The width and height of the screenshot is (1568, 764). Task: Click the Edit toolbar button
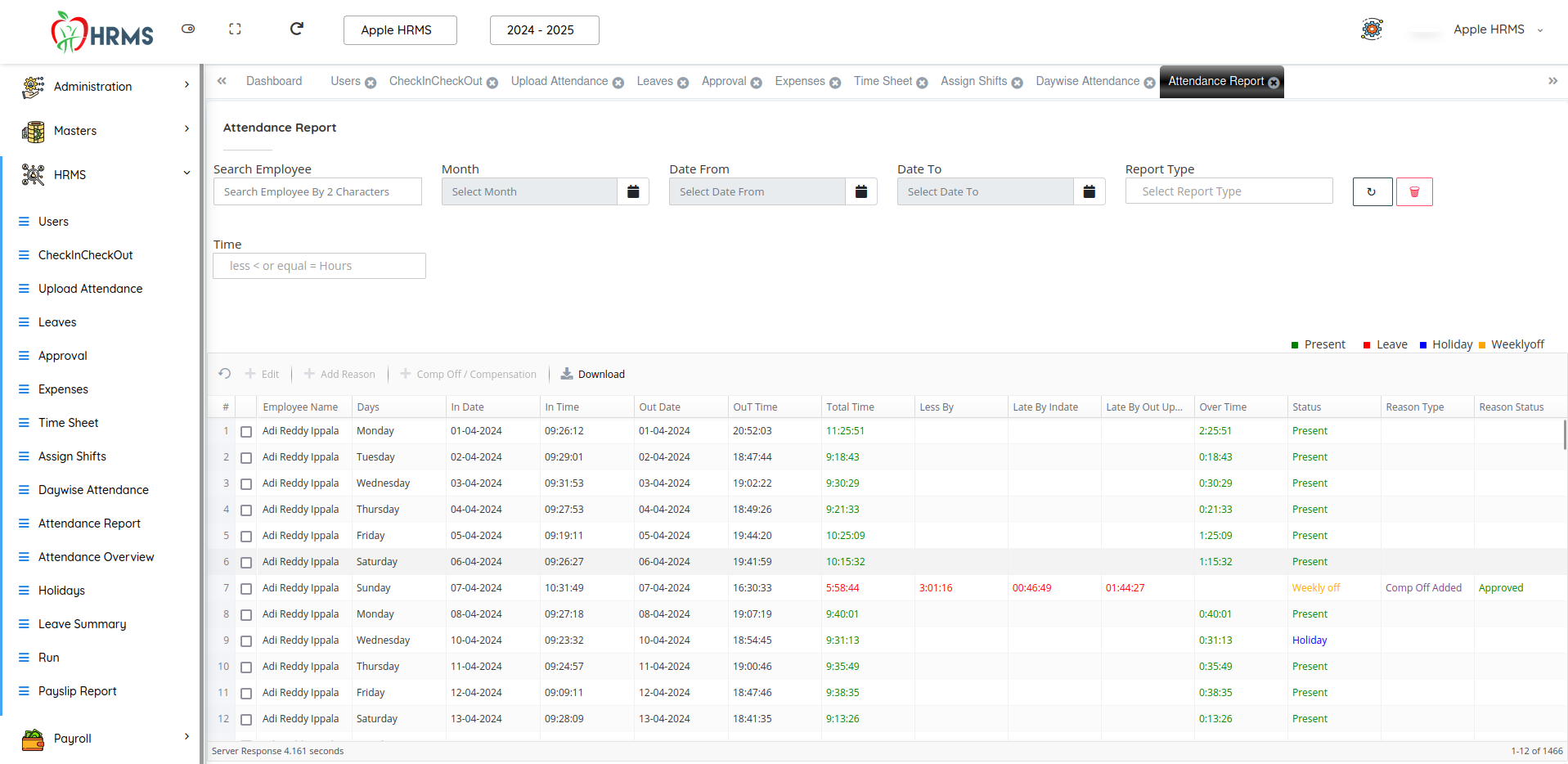[x=263, y=374]
